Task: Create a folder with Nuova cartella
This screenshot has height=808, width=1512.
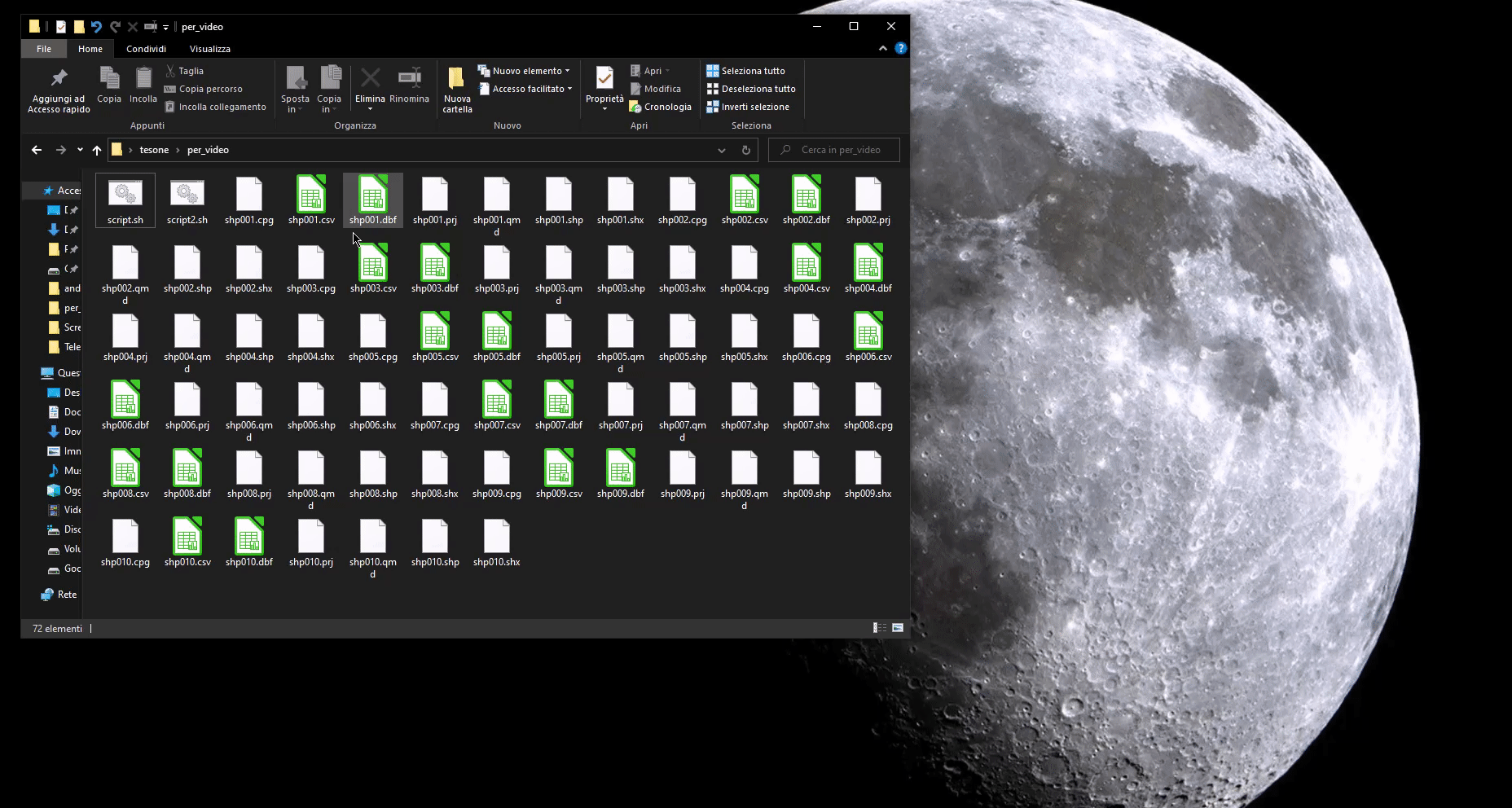Action: [x=457, y=80]
